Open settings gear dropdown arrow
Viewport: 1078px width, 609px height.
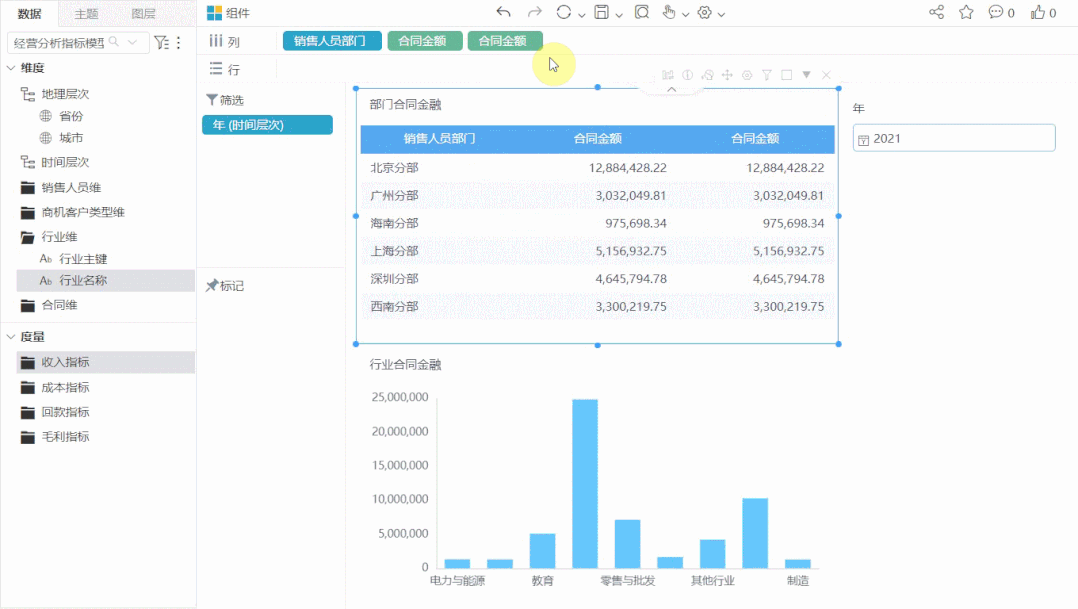click(x=721, y=15)
